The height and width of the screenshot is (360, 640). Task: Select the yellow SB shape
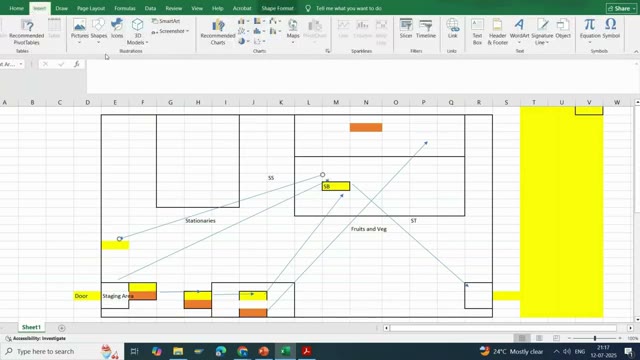(x=336, y=187)
